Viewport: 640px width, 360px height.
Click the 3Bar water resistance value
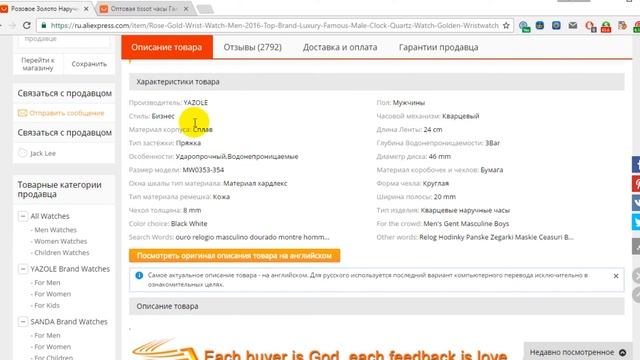pyautogui.click(x=493, y=143)
